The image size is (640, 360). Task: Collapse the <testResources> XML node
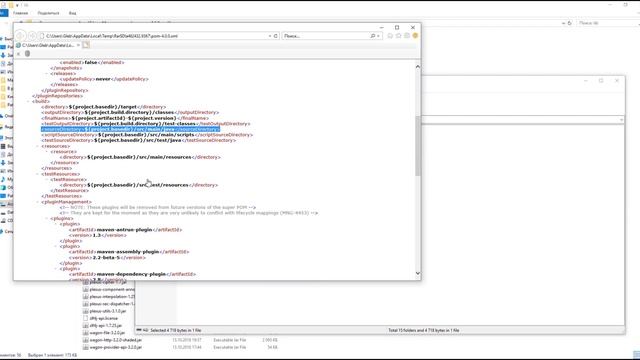(x=38, y=174)
